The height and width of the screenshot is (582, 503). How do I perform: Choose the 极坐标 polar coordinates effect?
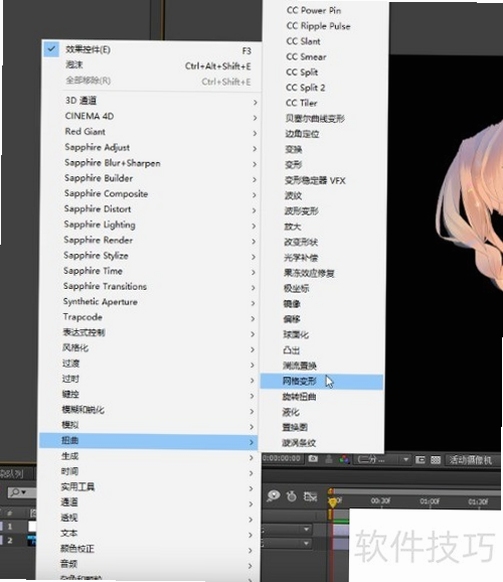pyautogui.click(x=323, y=289)
